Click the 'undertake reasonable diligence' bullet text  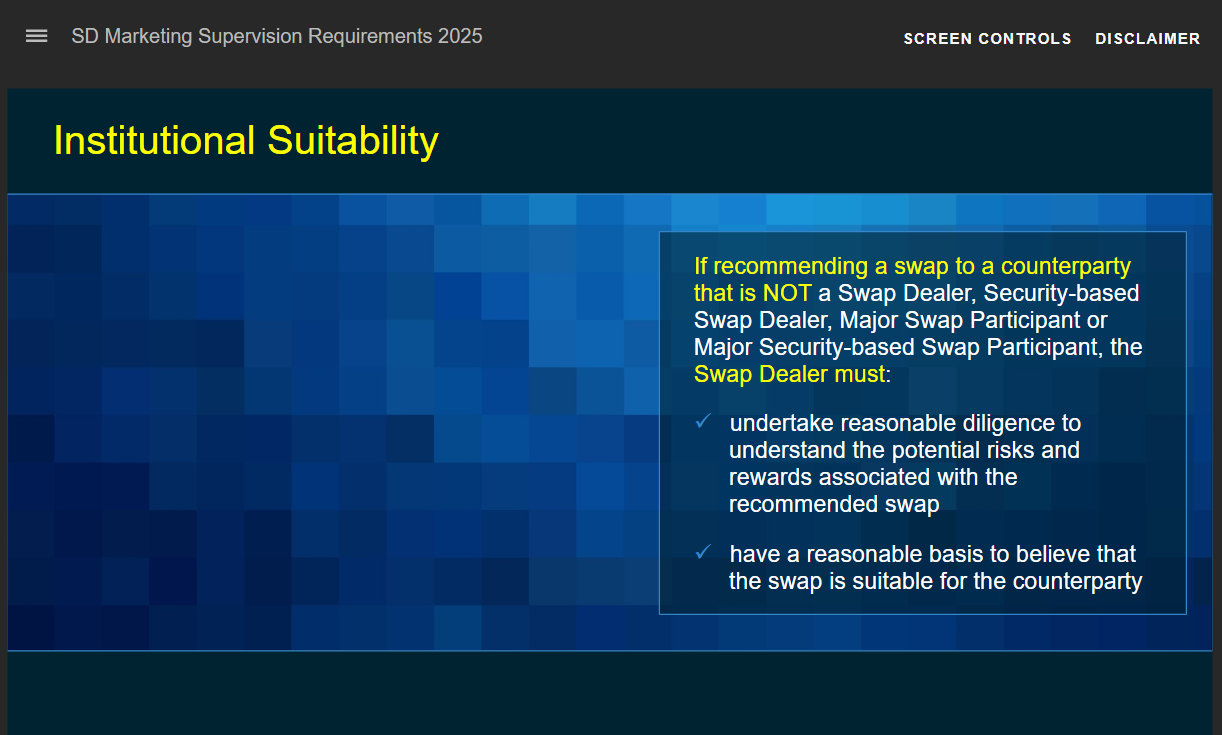(905, 464)
